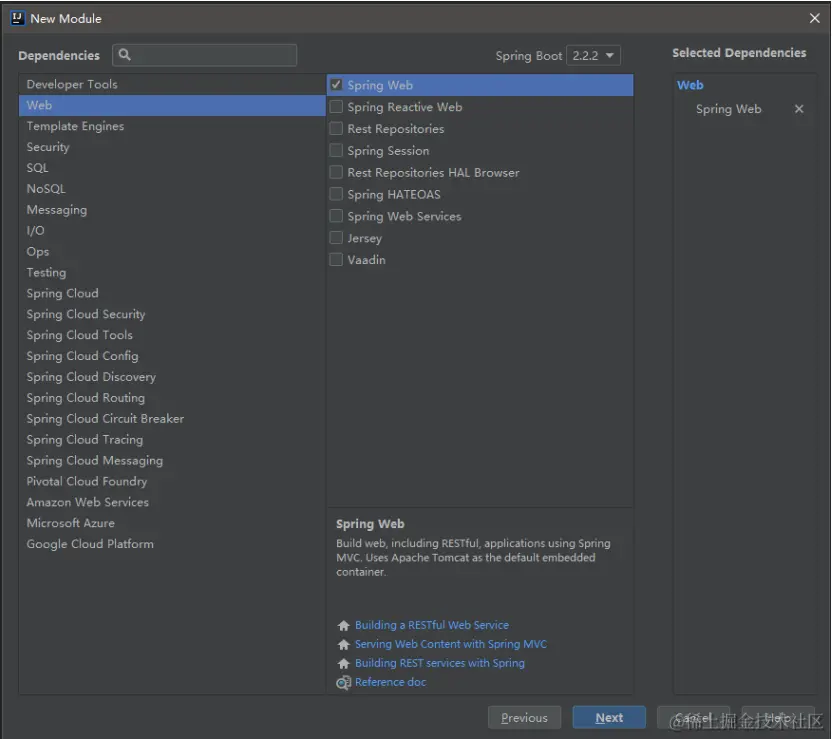Select the Developer Tools category
Image resolution: width=832 pixels, height=739 pixels.
click(172, 84)
